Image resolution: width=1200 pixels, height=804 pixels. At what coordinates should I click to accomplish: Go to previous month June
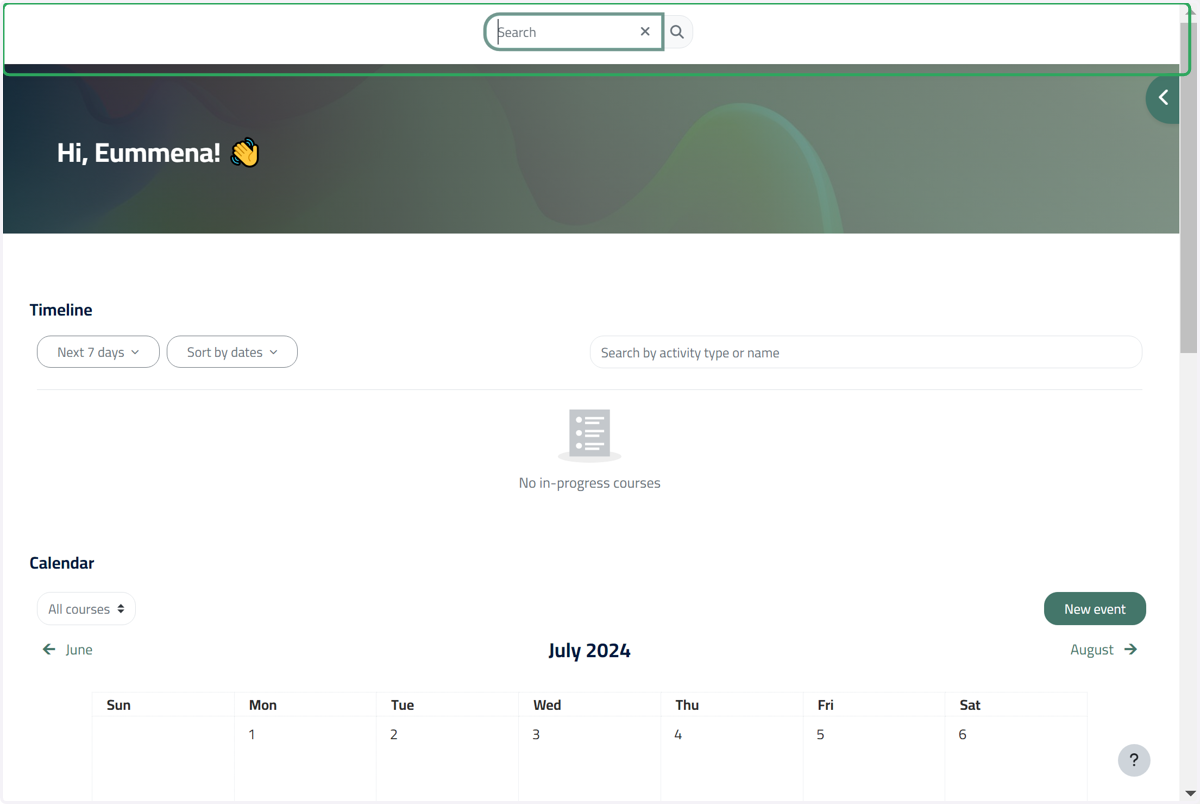pyautogui.click(x=67, y=650)
